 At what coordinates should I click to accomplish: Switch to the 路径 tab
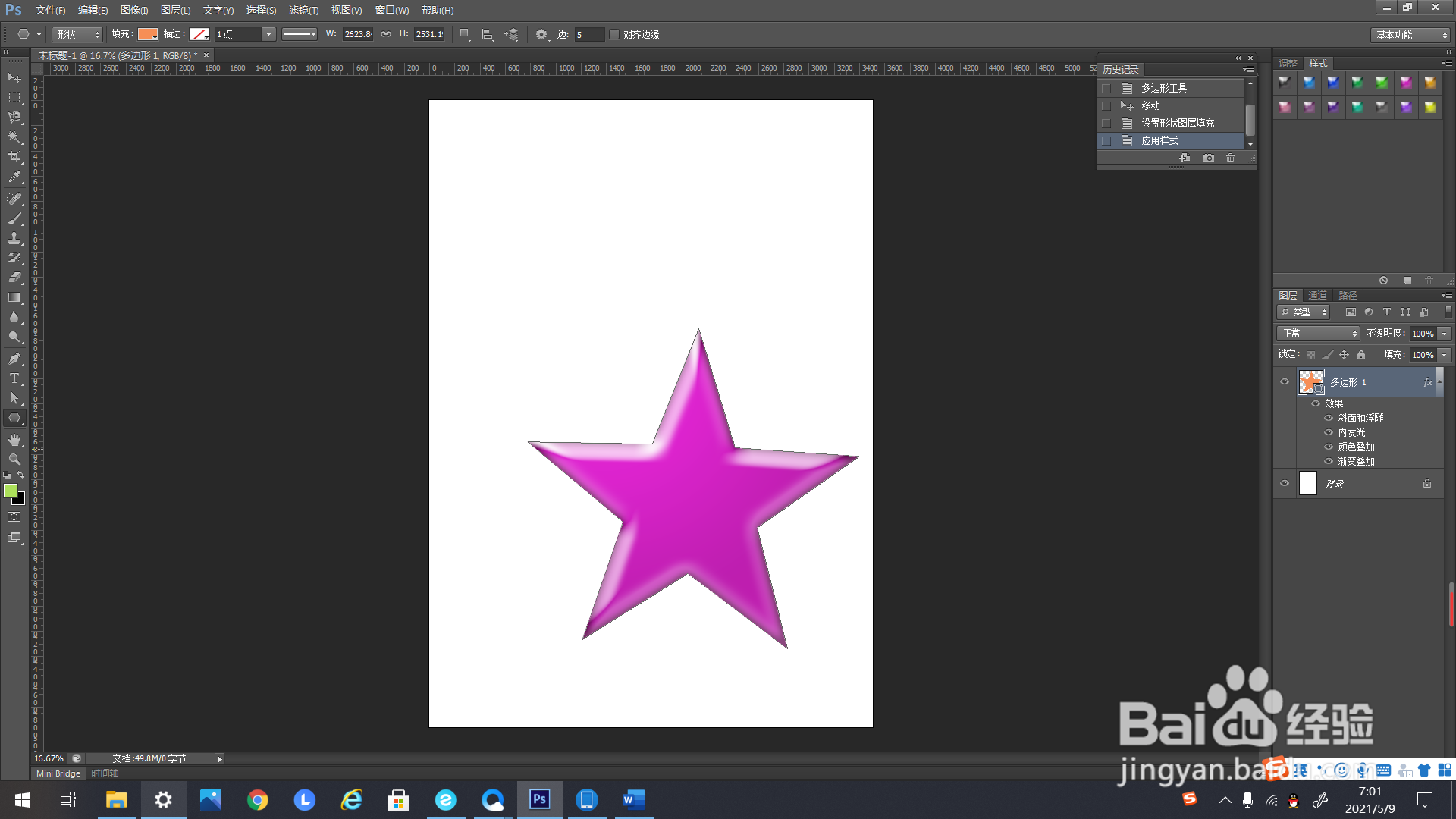tap(1348, 295)
